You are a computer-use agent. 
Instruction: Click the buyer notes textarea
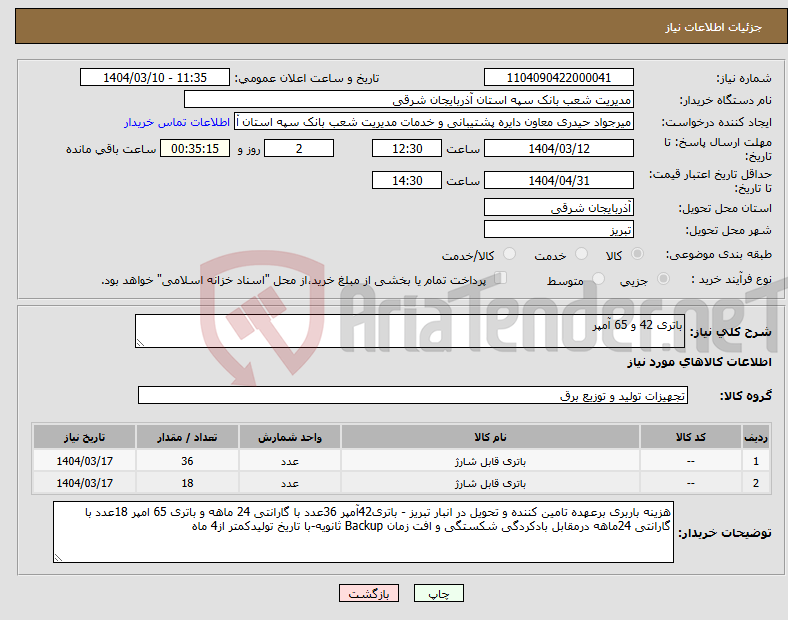tap(363, 532)
